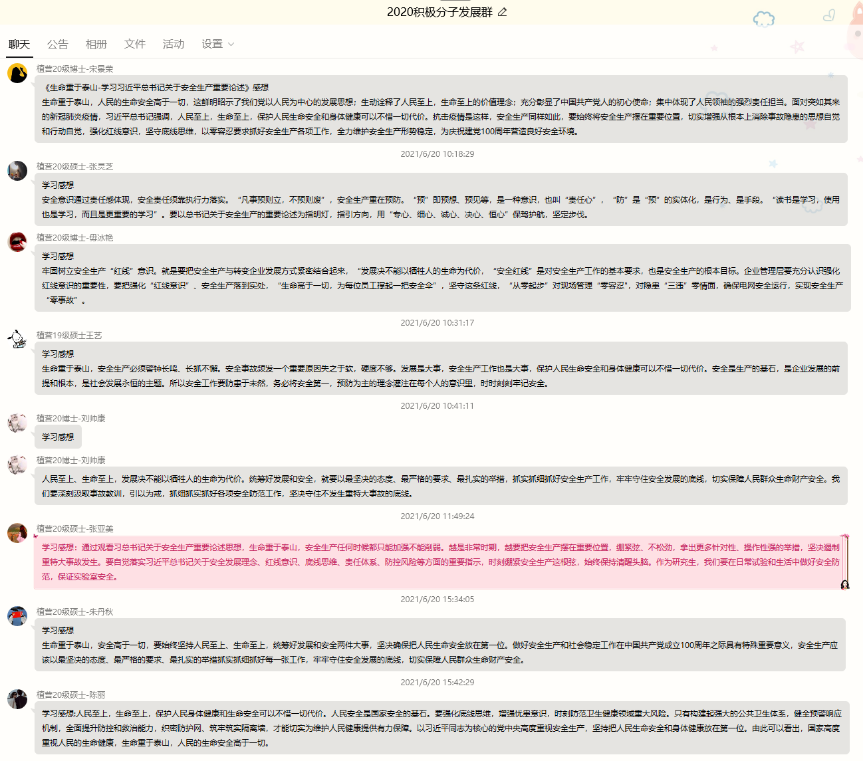Click 朱丹秋's avatar icon

pos(17,615)
